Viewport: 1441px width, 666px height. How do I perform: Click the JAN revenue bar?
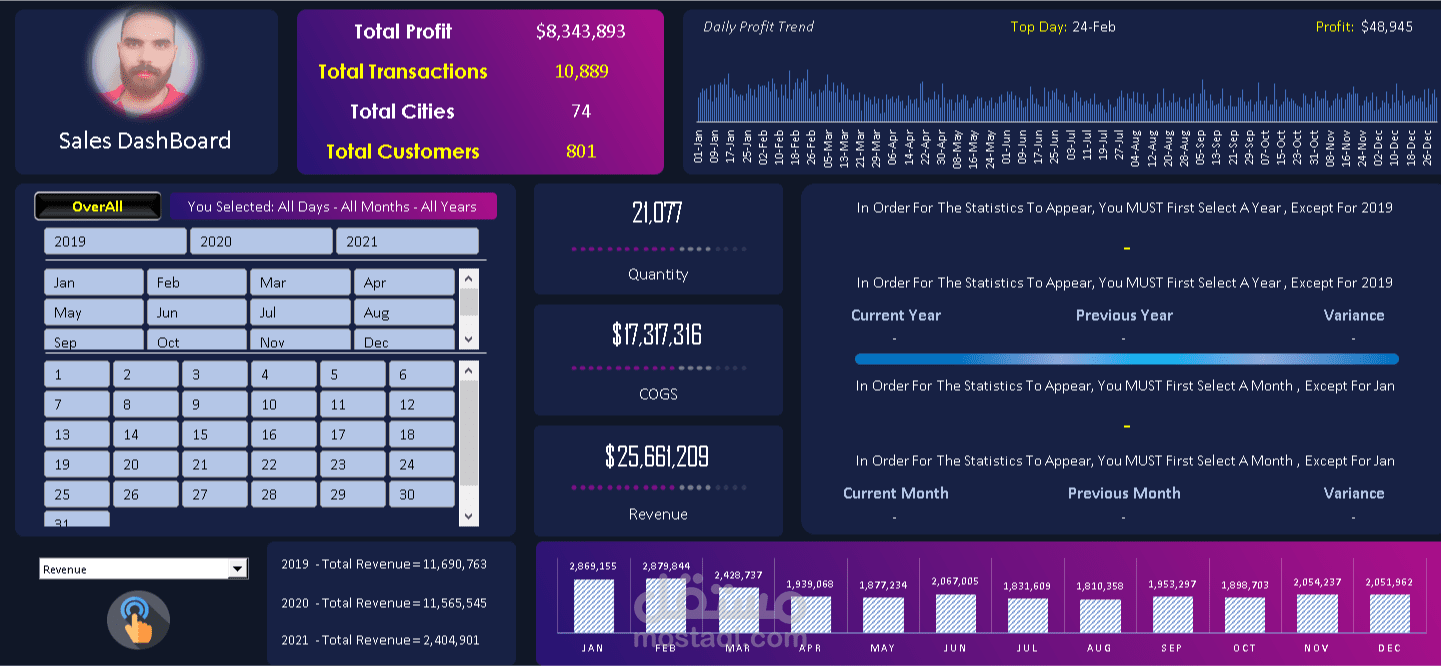click(593, 605)
